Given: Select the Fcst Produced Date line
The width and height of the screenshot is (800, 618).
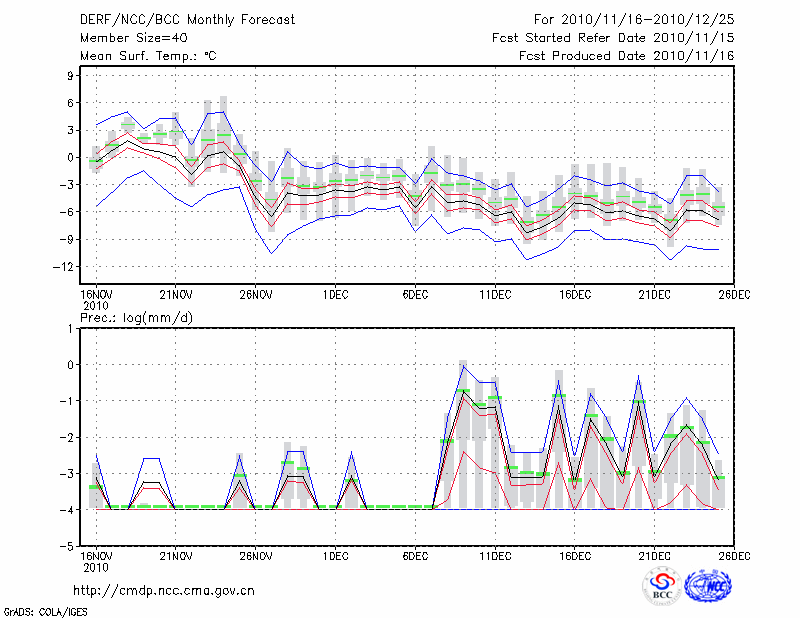Looking at the screenshot, I should point(627,56).
